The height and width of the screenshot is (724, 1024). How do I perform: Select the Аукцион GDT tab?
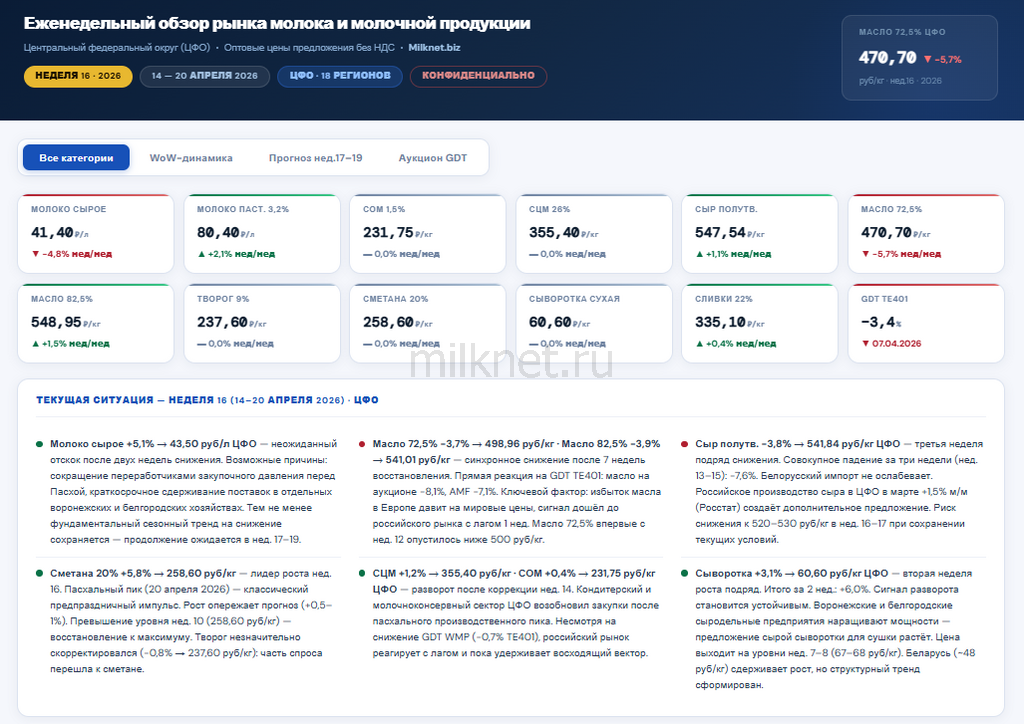click(x=432, y=158)
